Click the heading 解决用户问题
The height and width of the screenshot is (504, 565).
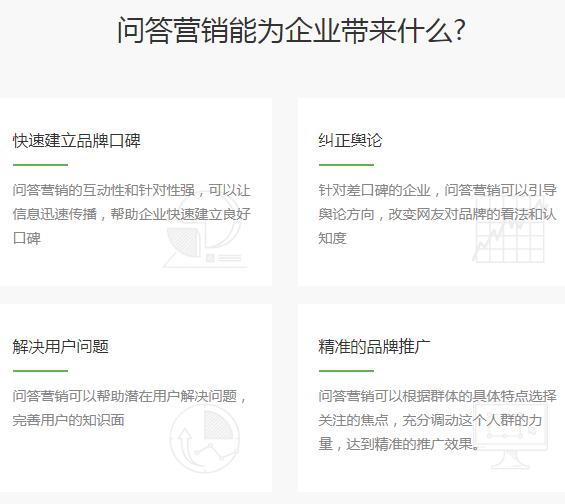coord(61,347)
